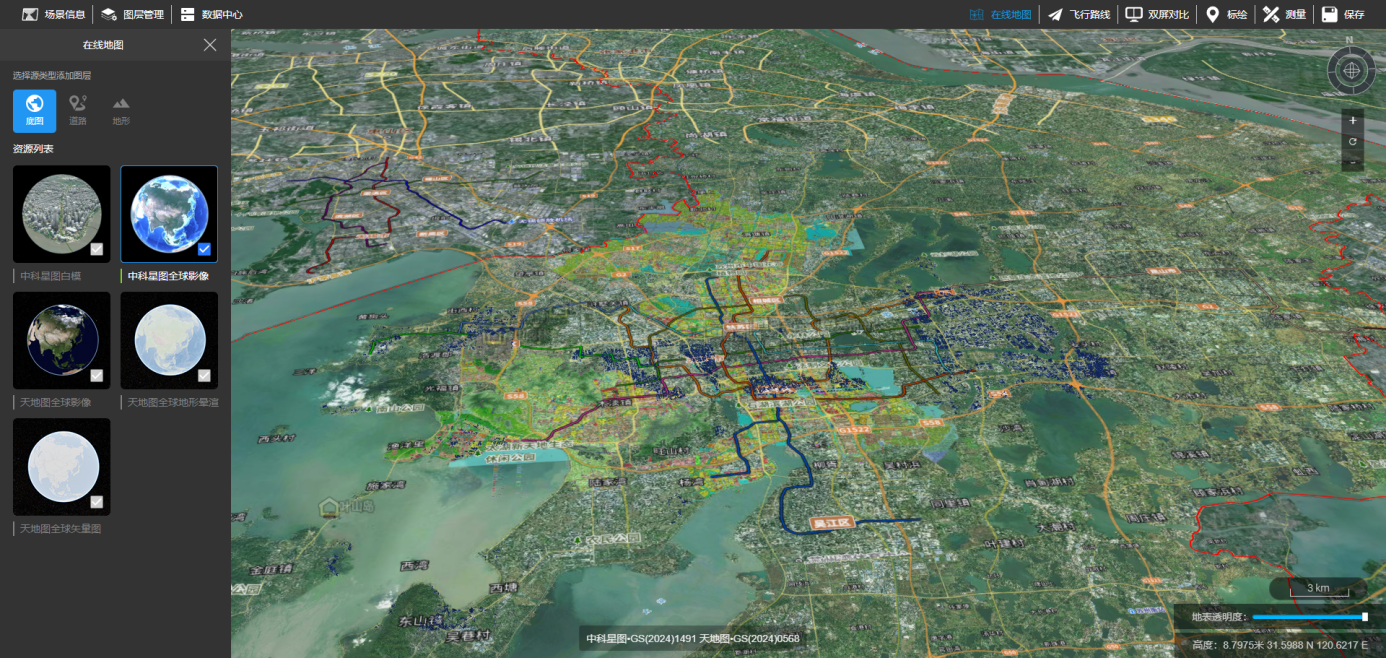
Task: Enable the 中科星图白模 checkbox
Action: point(97,249)
